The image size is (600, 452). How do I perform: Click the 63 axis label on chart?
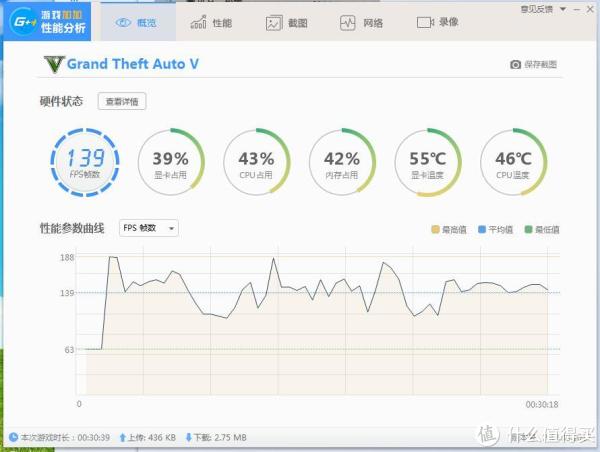pyautogui.click(x=69, y=349)
